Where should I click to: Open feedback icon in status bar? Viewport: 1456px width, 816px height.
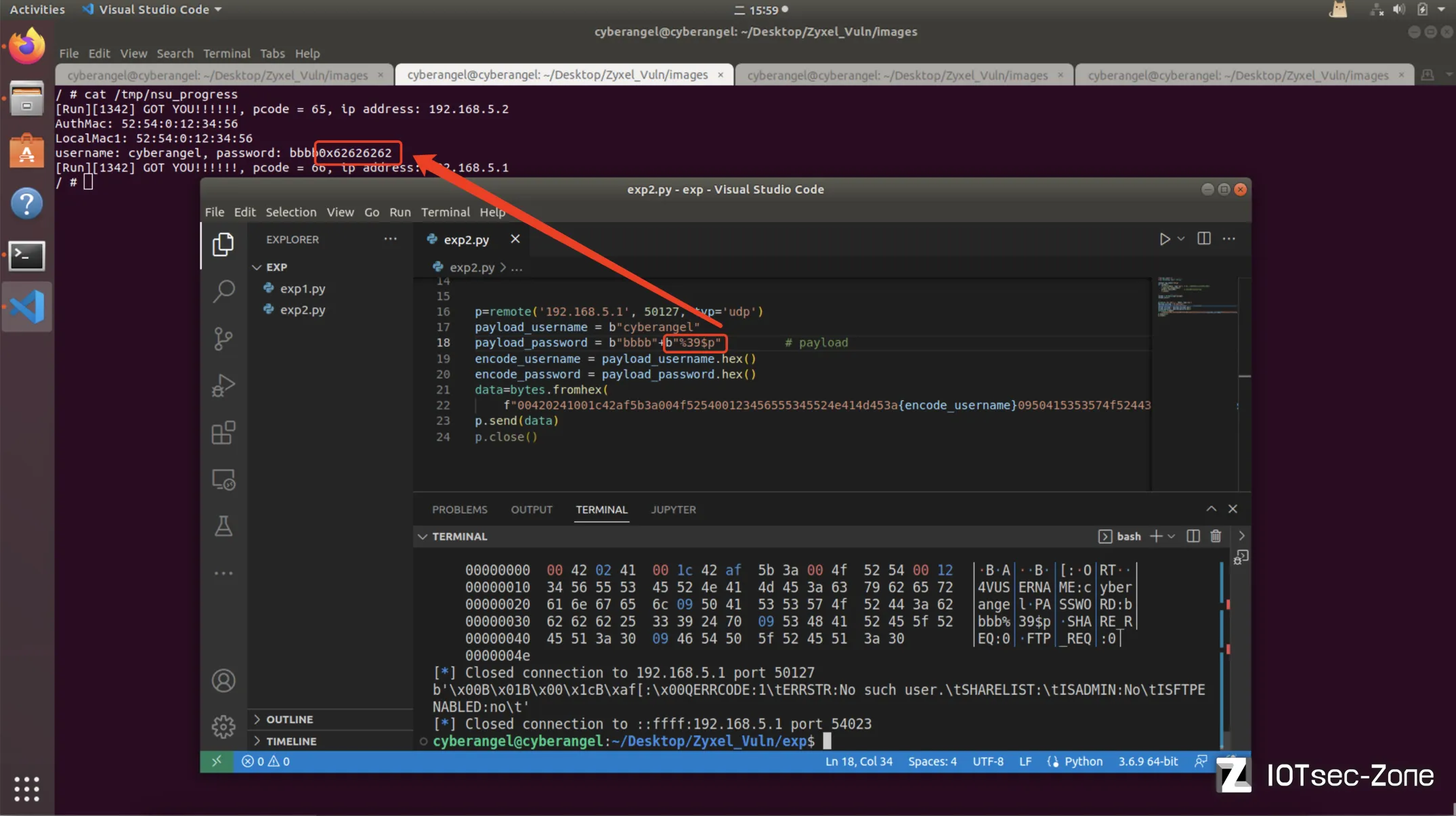click(1201, 761)
